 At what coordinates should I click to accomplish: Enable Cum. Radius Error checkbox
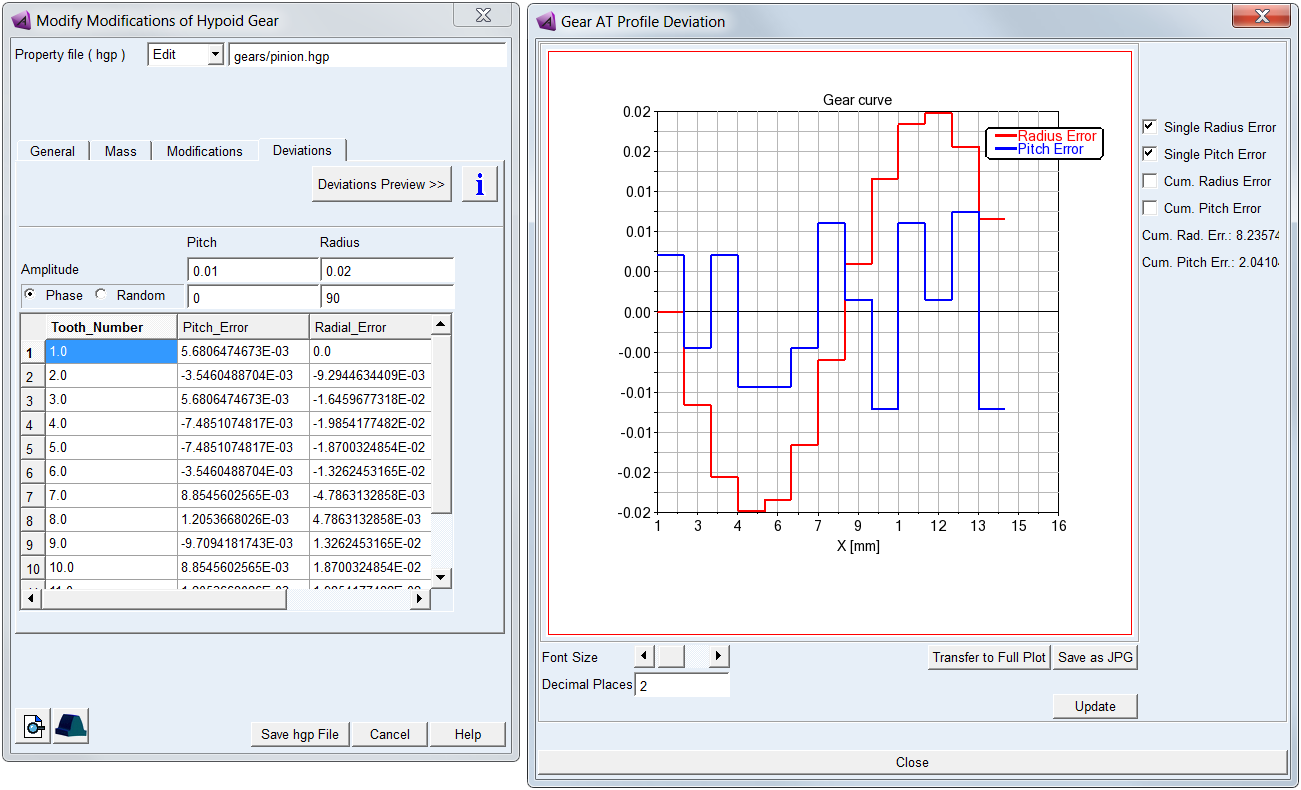(x=1150, y=181)
